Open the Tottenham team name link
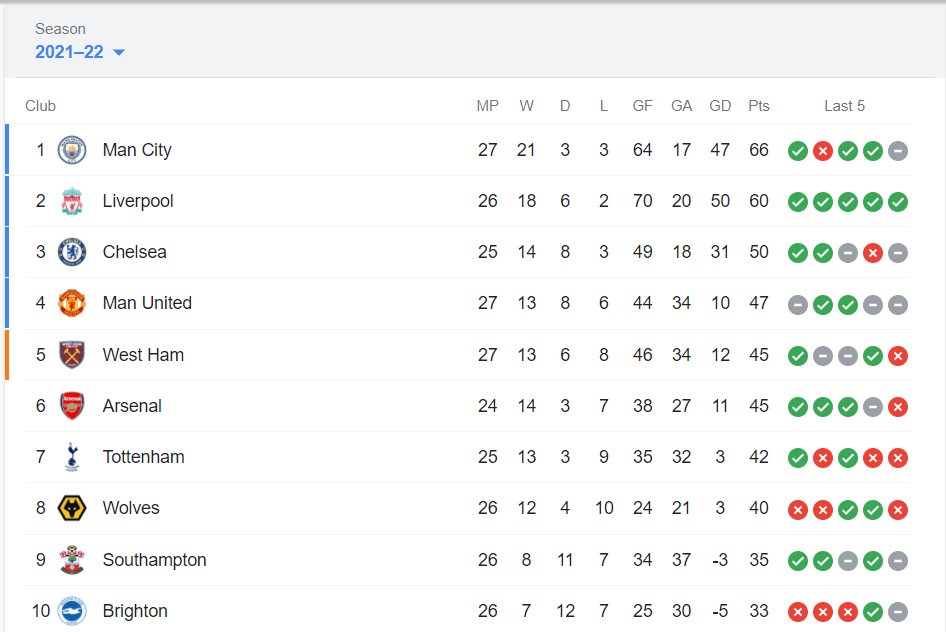 [x=143, y=457]
